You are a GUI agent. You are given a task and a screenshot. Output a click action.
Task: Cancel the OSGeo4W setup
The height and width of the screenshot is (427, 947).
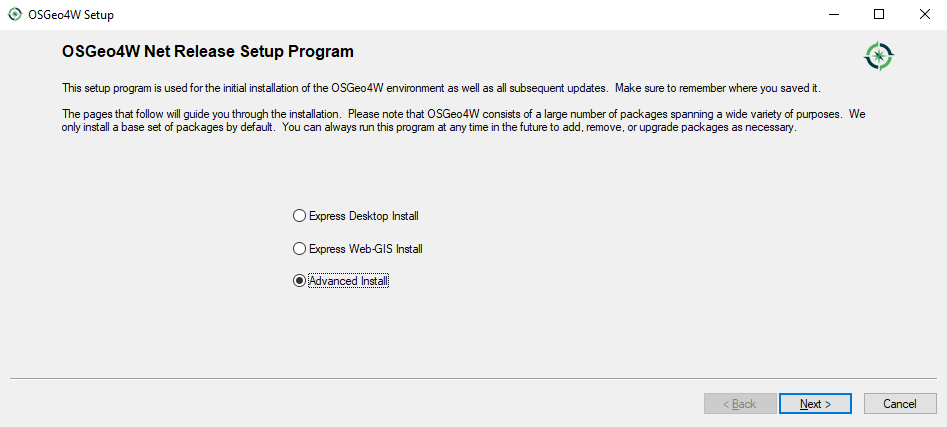click(900, 404)
